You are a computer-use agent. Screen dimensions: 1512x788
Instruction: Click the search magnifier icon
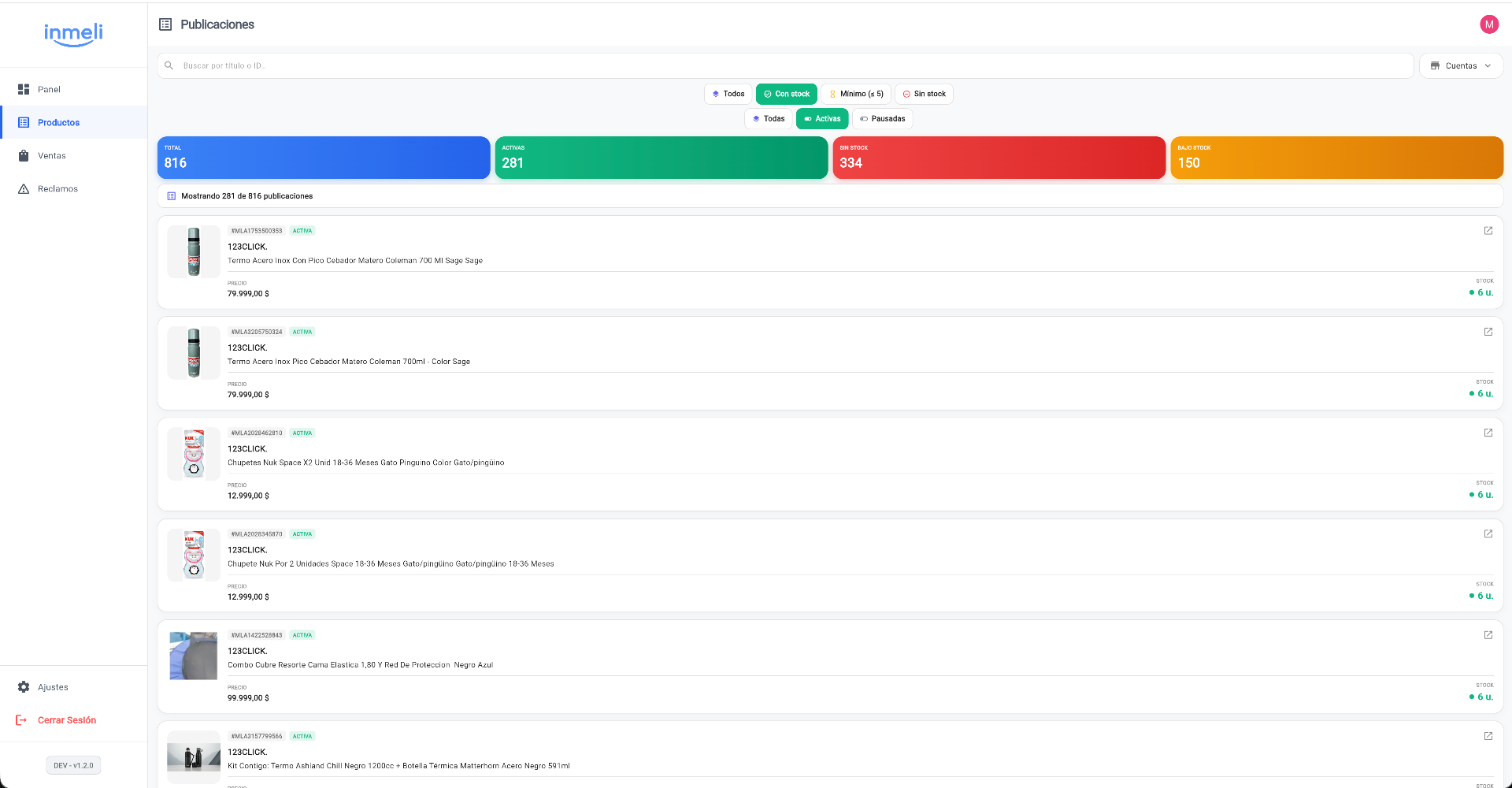tap(169, 65)
